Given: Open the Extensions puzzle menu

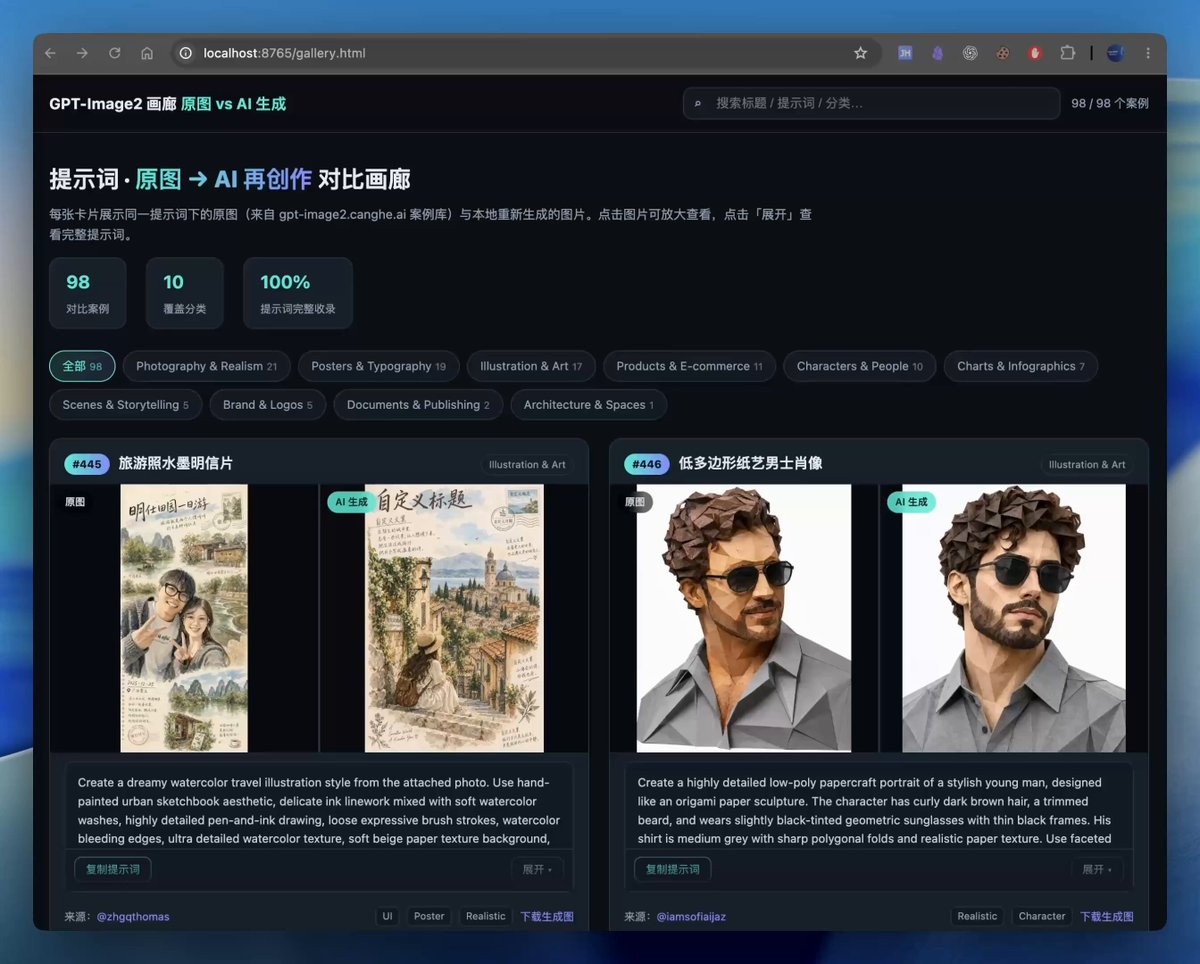Looking at the screenshot, I should click(1067, 53).
